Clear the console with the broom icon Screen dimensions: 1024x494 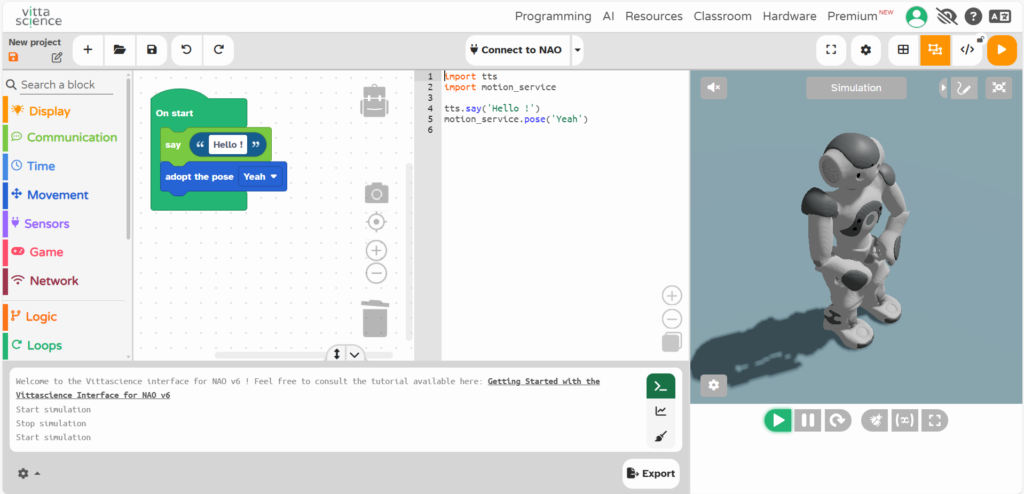[x=660, y=436]
